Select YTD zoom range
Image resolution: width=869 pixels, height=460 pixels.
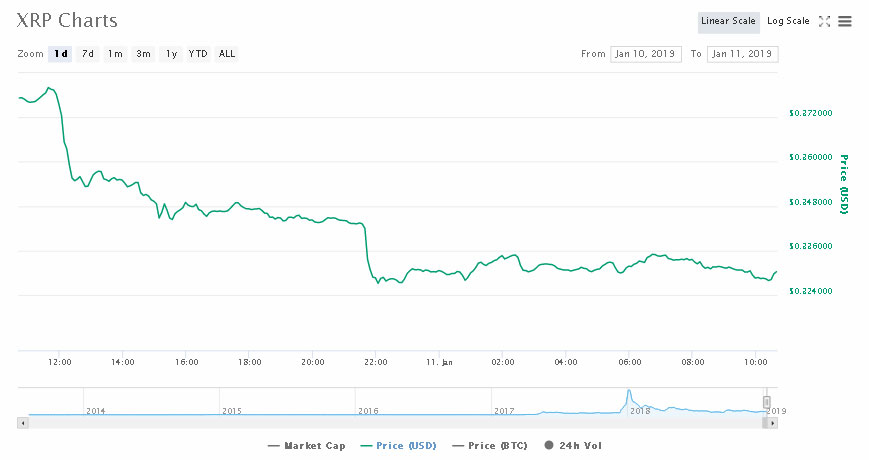coord(198,54)
